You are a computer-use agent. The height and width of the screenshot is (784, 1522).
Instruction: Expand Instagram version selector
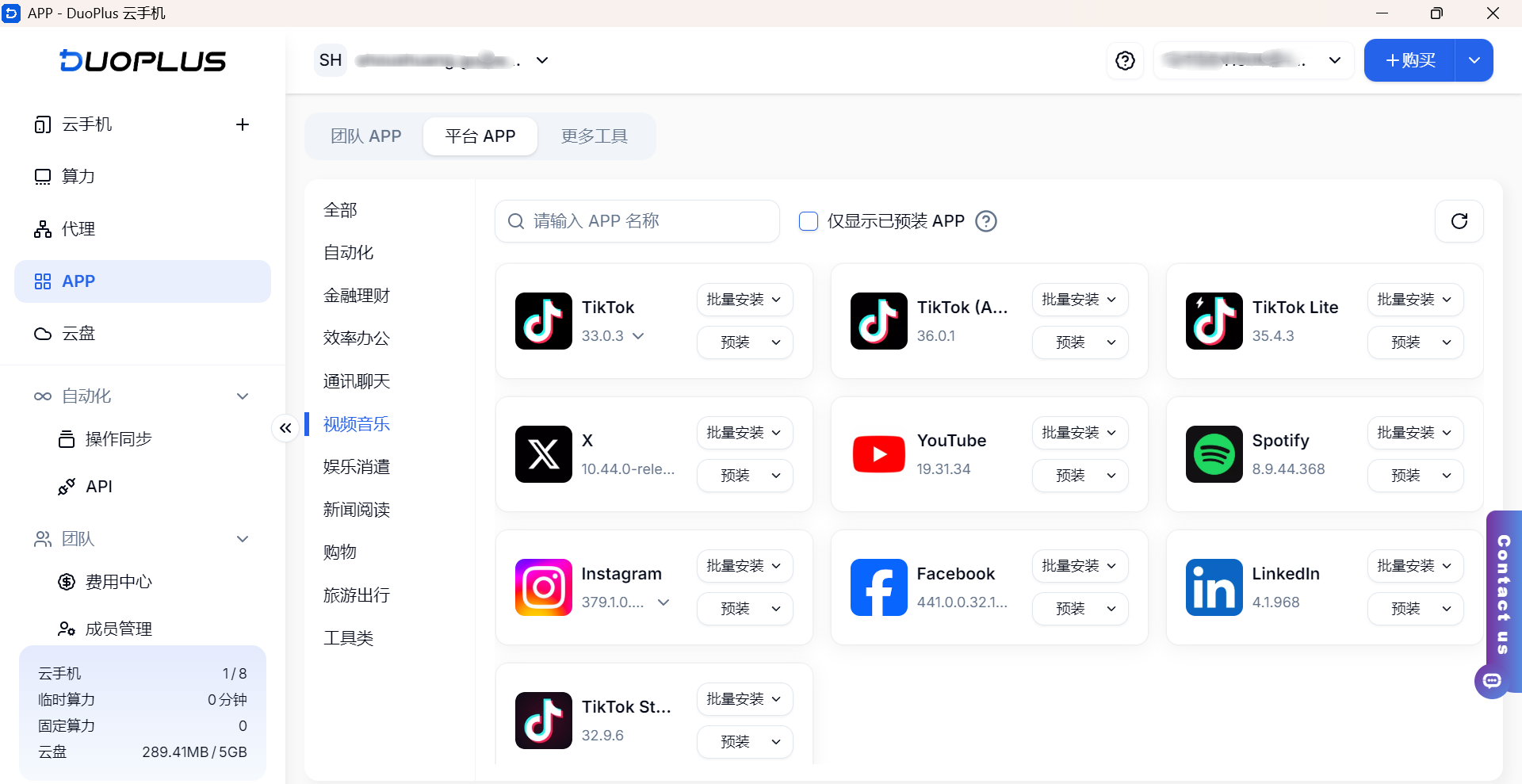[x=663, y=602]
